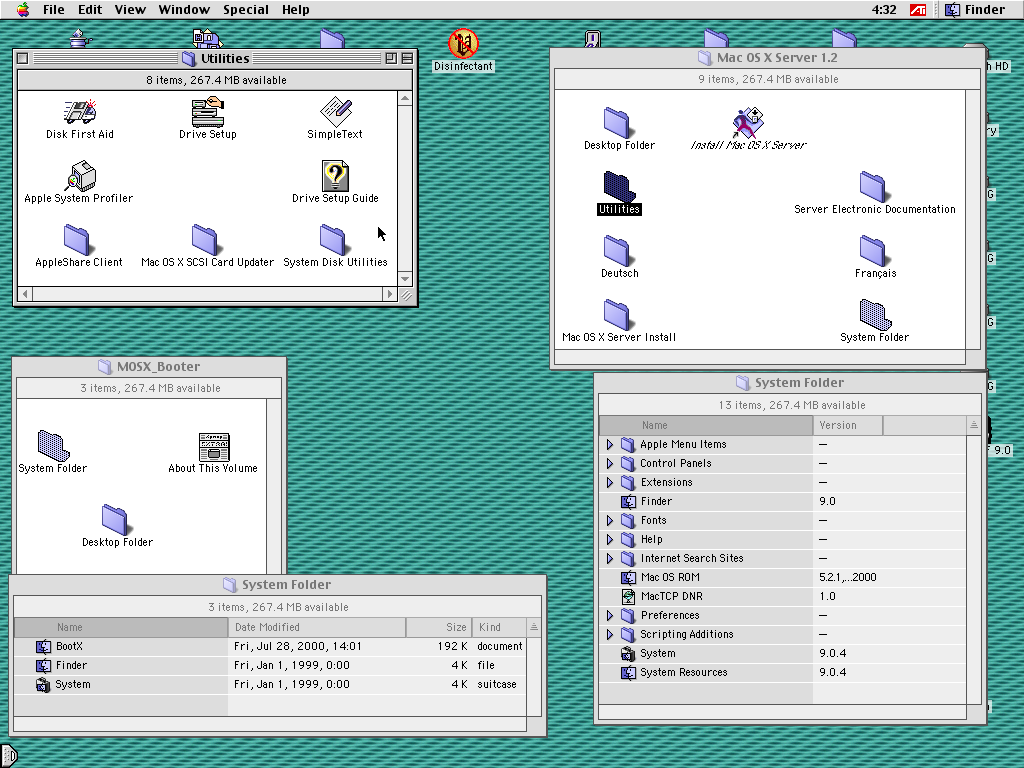Click sort order button beside Version column
This screenshot has height=768, width=1024.
point(974,425)
